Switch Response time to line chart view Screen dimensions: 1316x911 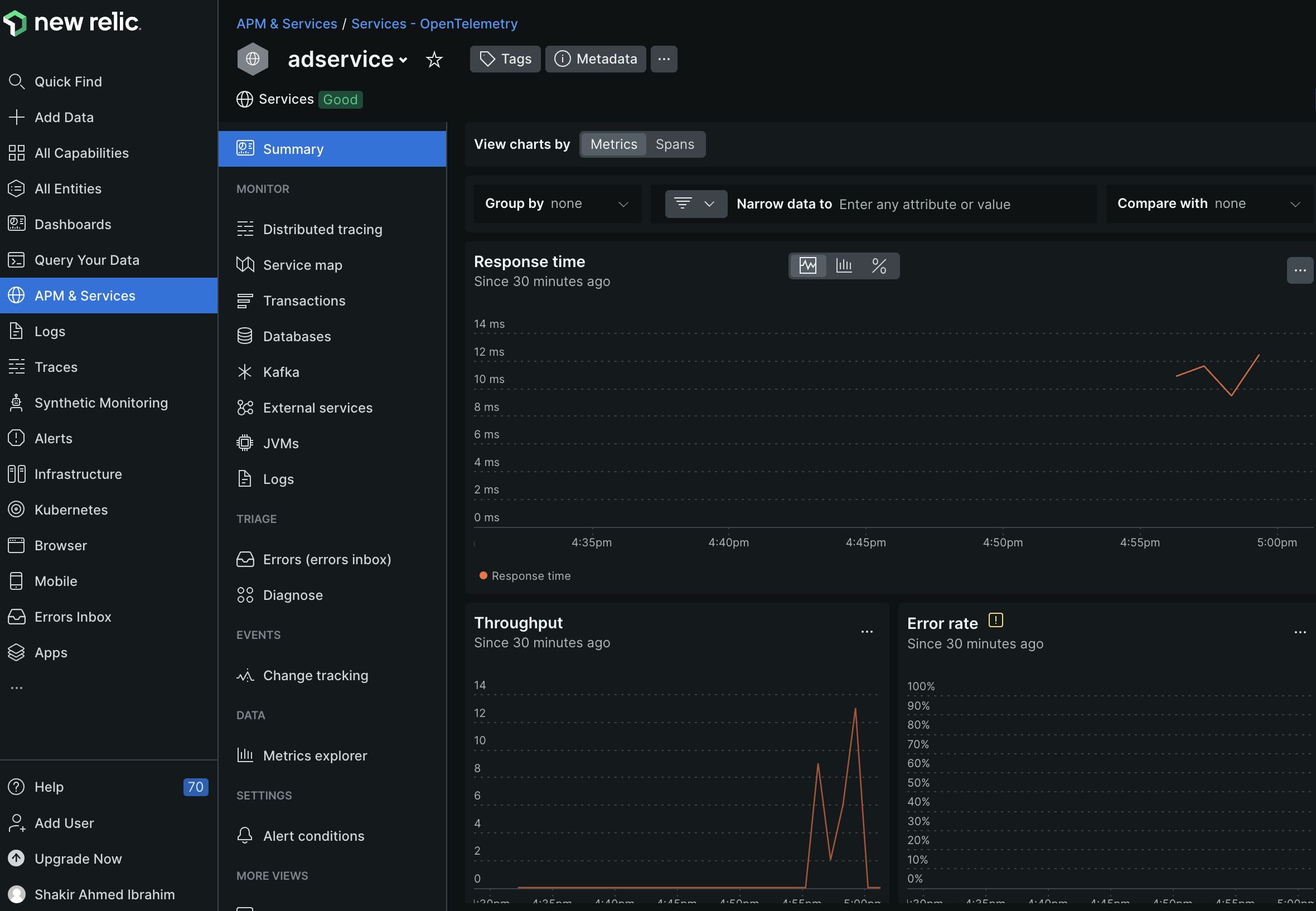point(808,265)
